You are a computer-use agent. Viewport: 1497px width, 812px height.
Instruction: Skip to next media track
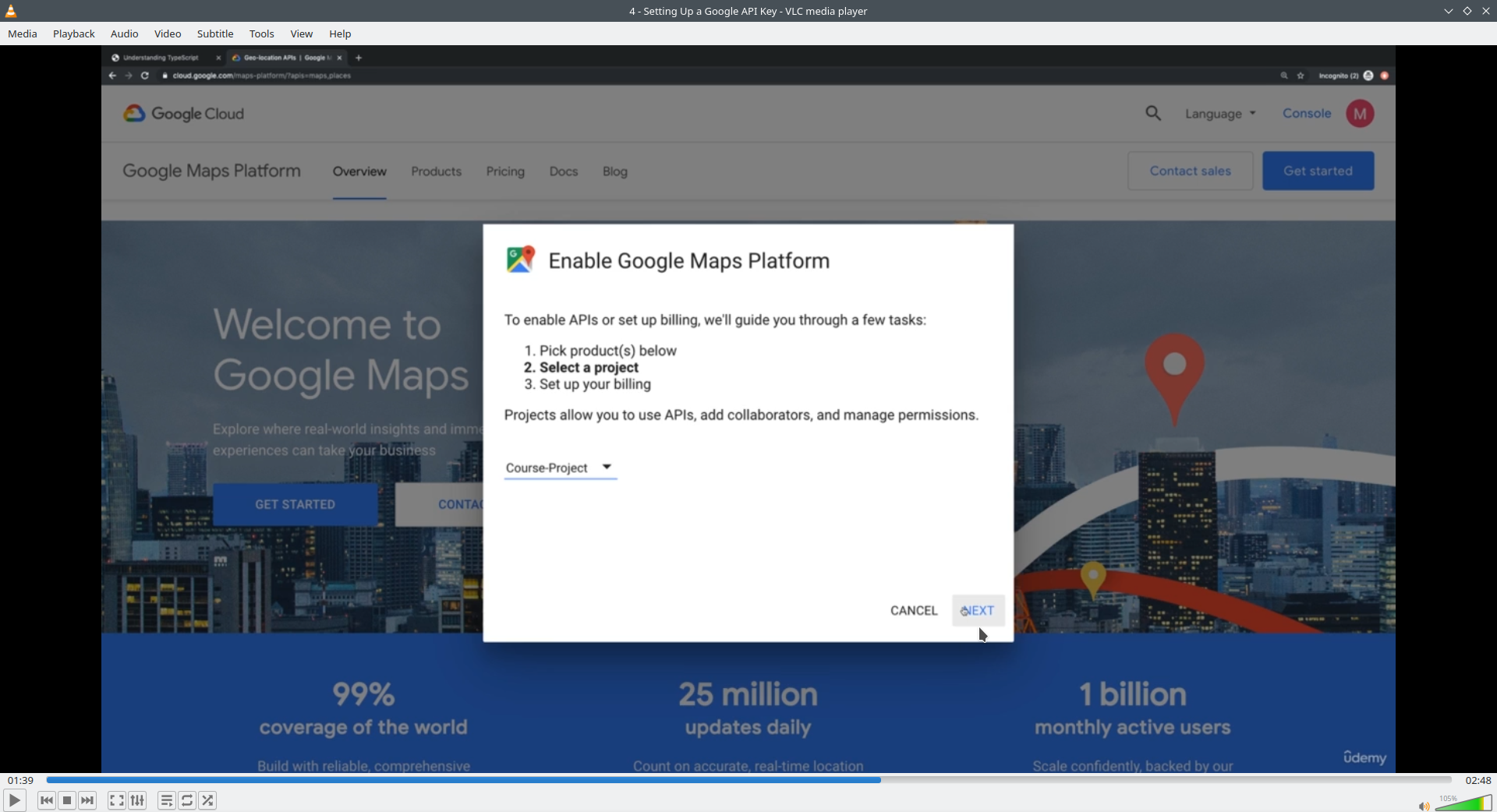pyautogui.click(x=87, y=800)
